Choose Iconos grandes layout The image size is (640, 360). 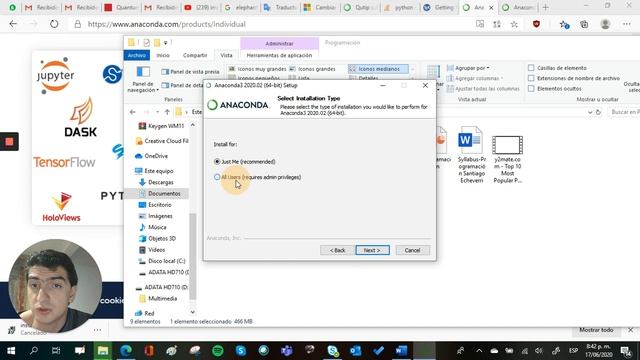(313, 69)
